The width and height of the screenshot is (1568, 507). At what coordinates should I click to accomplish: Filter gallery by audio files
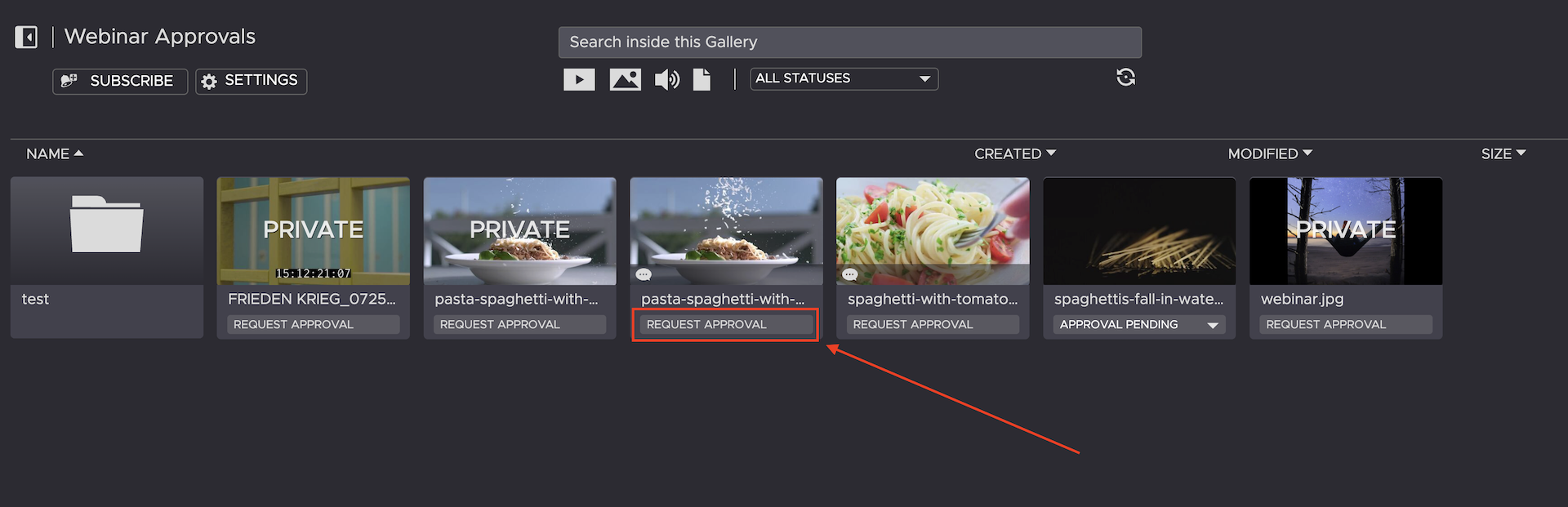point(666,79)
